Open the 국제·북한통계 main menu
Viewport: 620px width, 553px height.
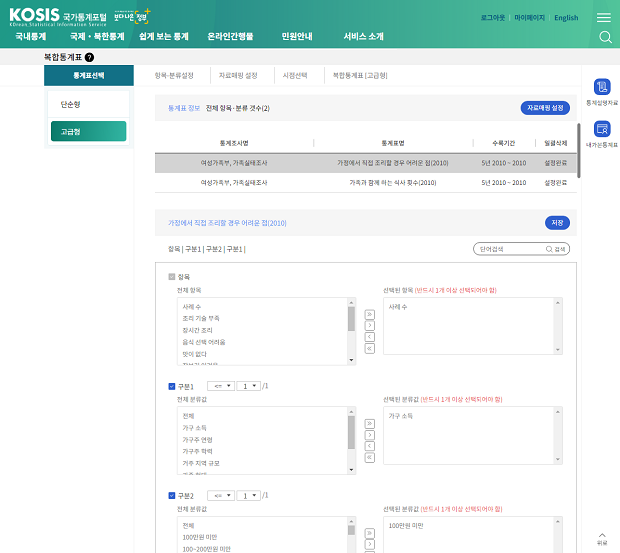pos(97,37)
